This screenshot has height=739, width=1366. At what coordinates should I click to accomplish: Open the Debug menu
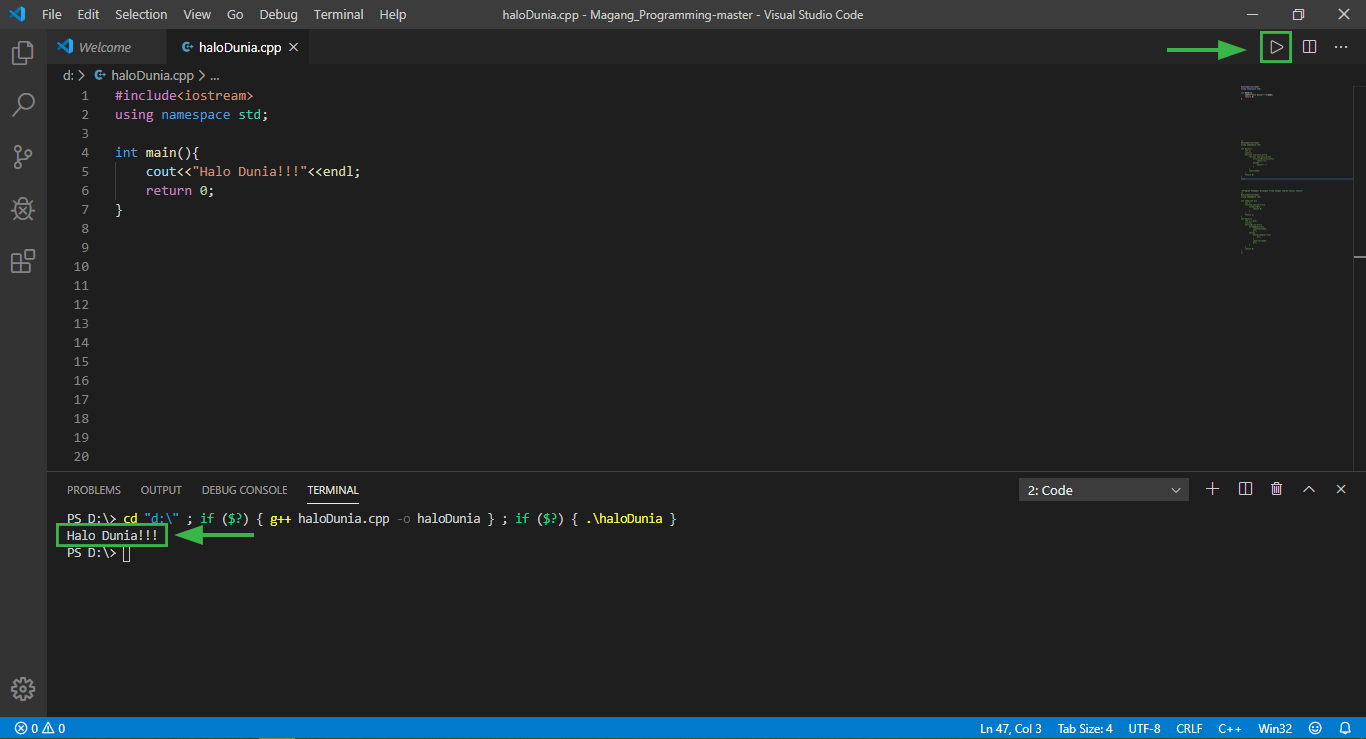[x=278, y=15]
